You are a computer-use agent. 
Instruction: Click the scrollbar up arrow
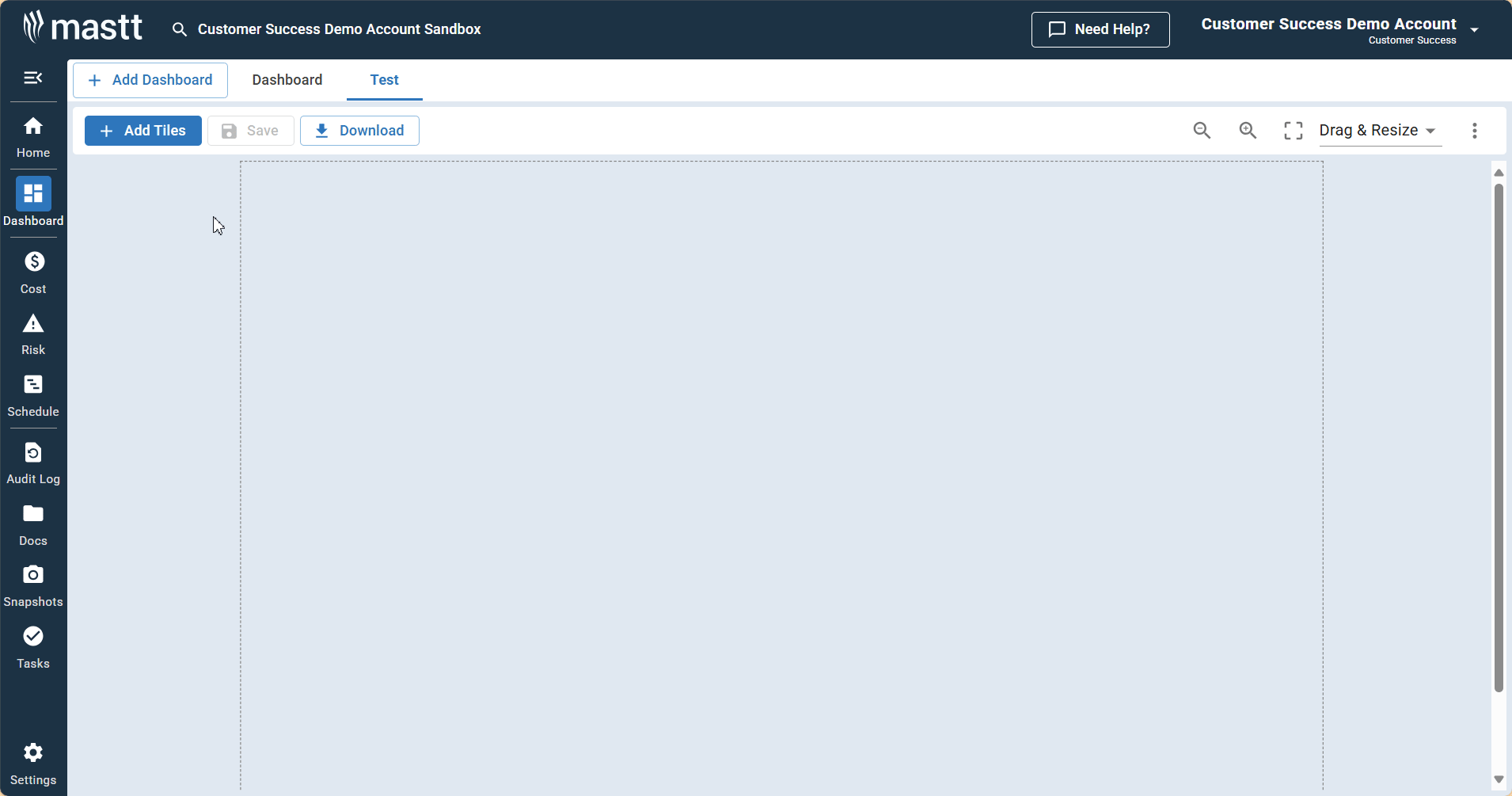click(1499, 173)
